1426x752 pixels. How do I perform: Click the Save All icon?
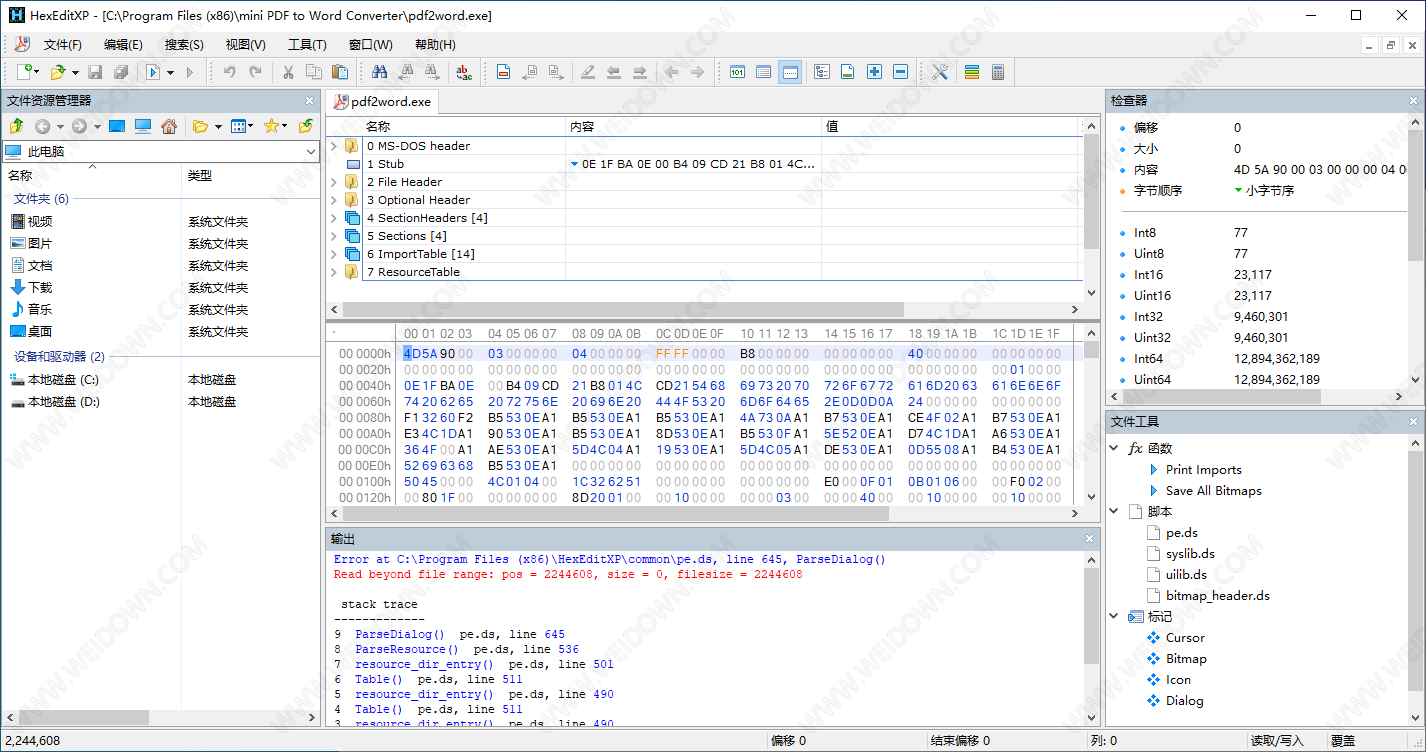click(x=121, y=72)
